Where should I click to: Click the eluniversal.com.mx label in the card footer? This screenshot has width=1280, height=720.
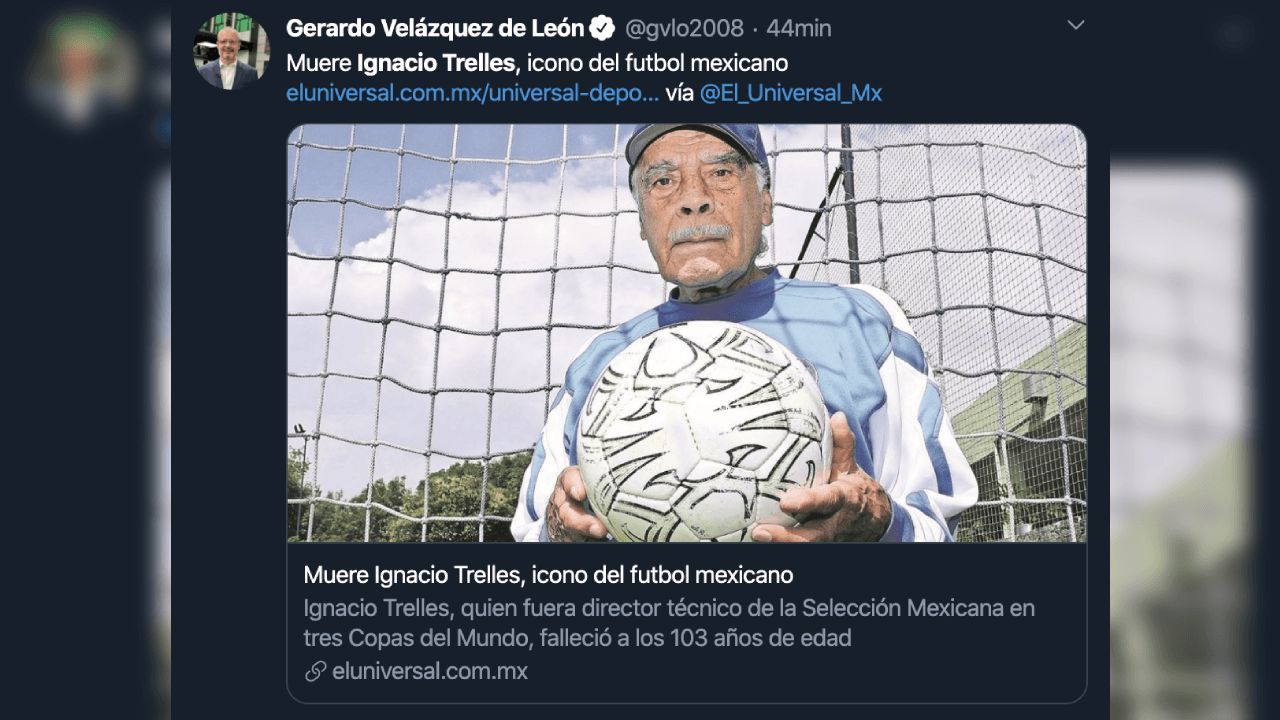(x=430, y=671)
